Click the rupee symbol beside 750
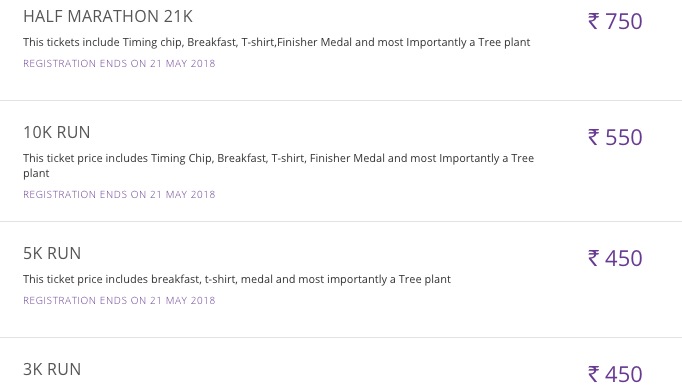682x385 pixels. click(x=593, y=21)
